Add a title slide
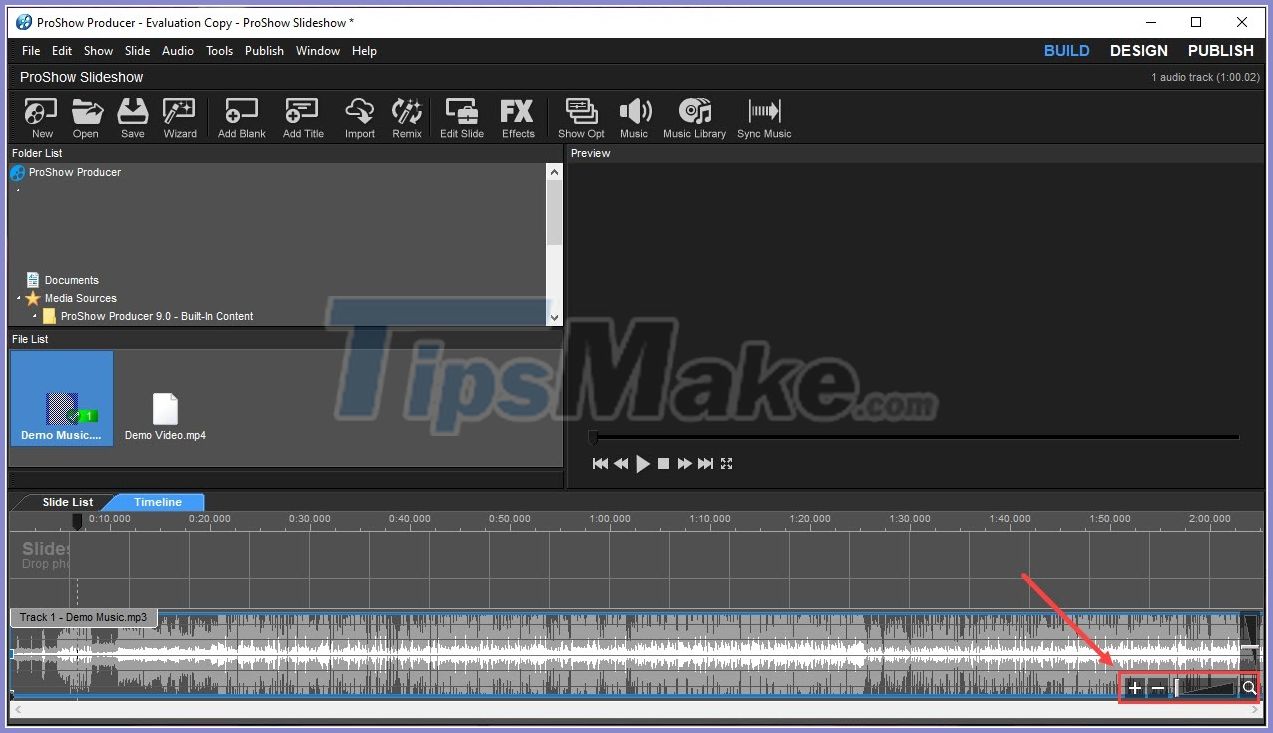The image size is (1273, 733). 302,117
